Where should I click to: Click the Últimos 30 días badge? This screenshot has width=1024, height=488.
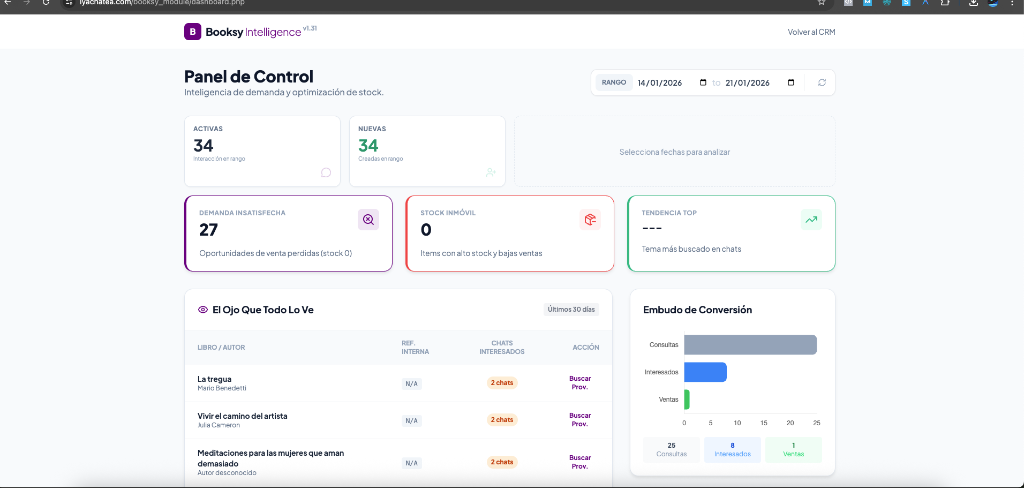(x=571, y=310)
